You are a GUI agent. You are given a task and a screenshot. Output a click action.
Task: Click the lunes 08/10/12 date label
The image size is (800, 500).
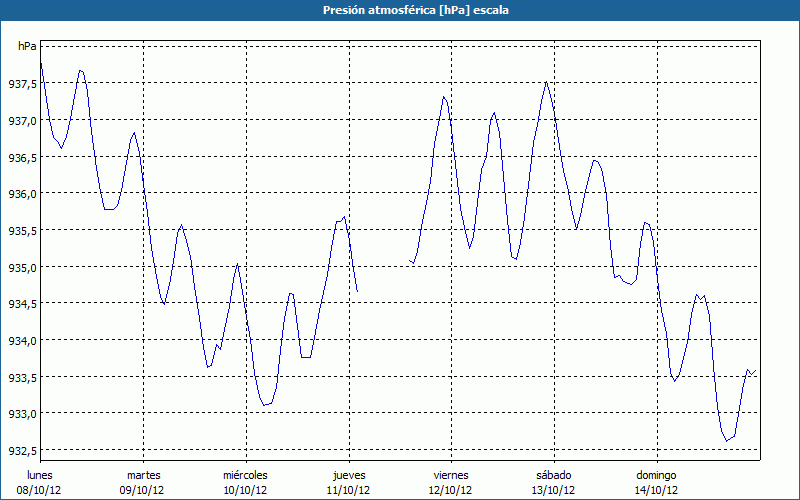(40, 482)
